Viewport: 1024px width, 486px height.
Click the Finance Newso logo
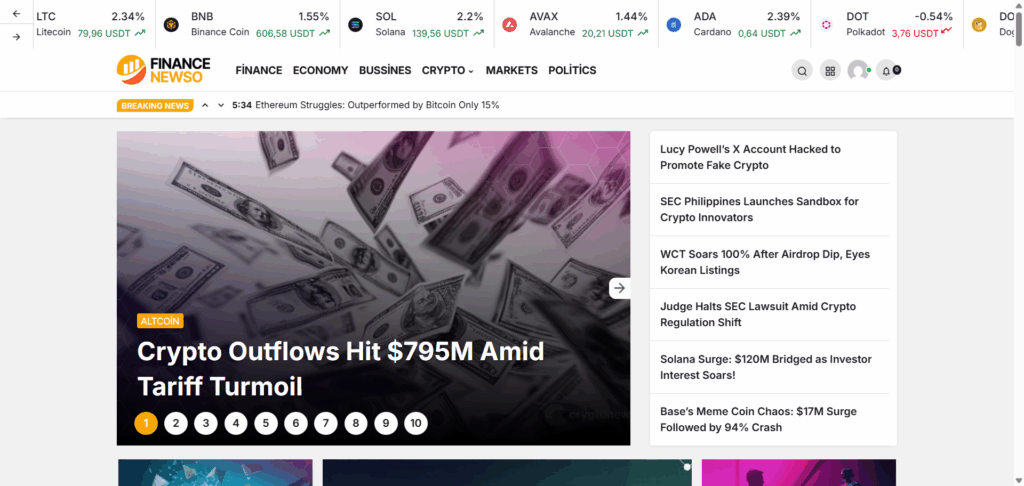(166, 70)
